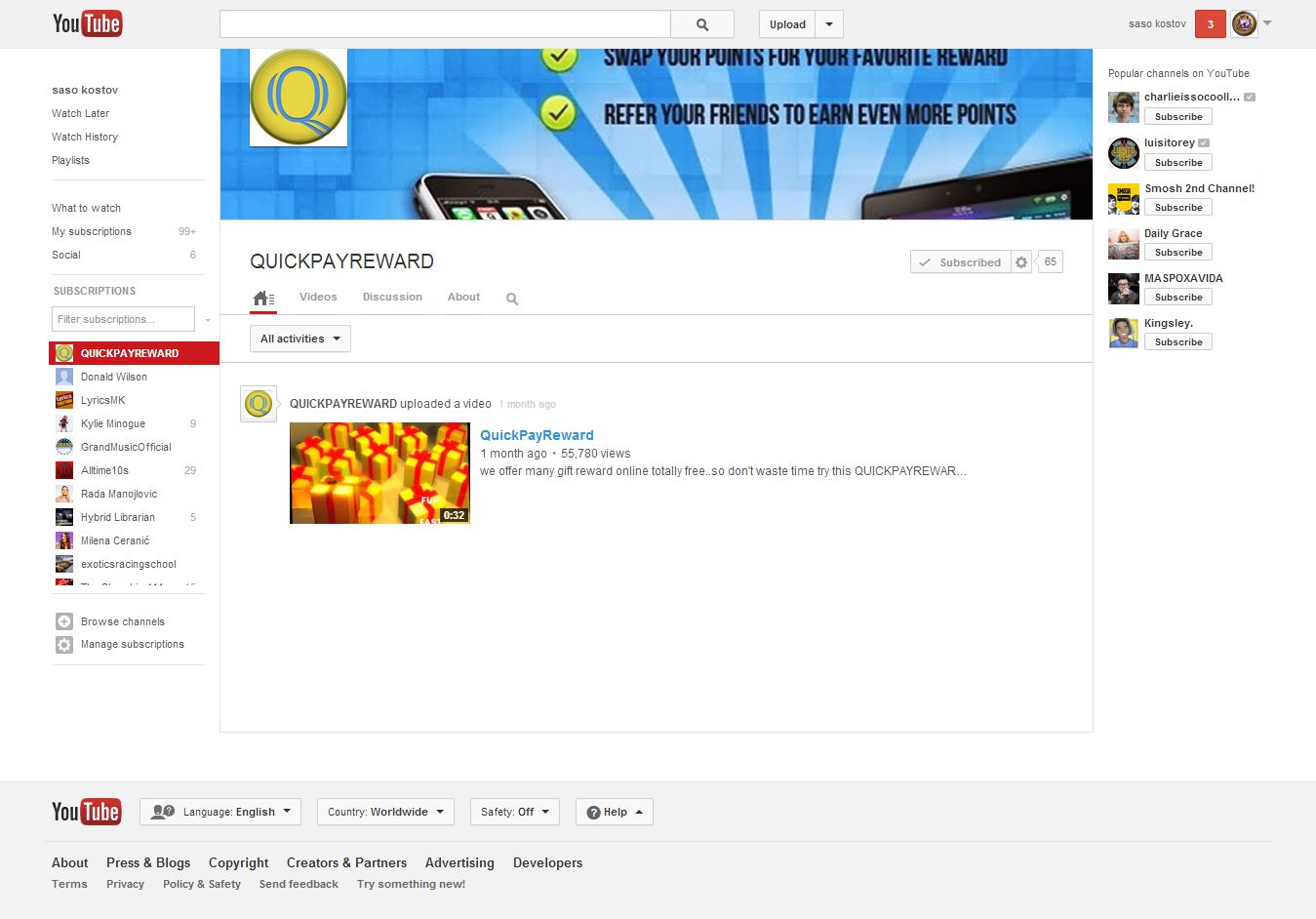This screenshot has width=1316, height=919.
Task: Switch to the About tab
Action: [x=463, y=297]
